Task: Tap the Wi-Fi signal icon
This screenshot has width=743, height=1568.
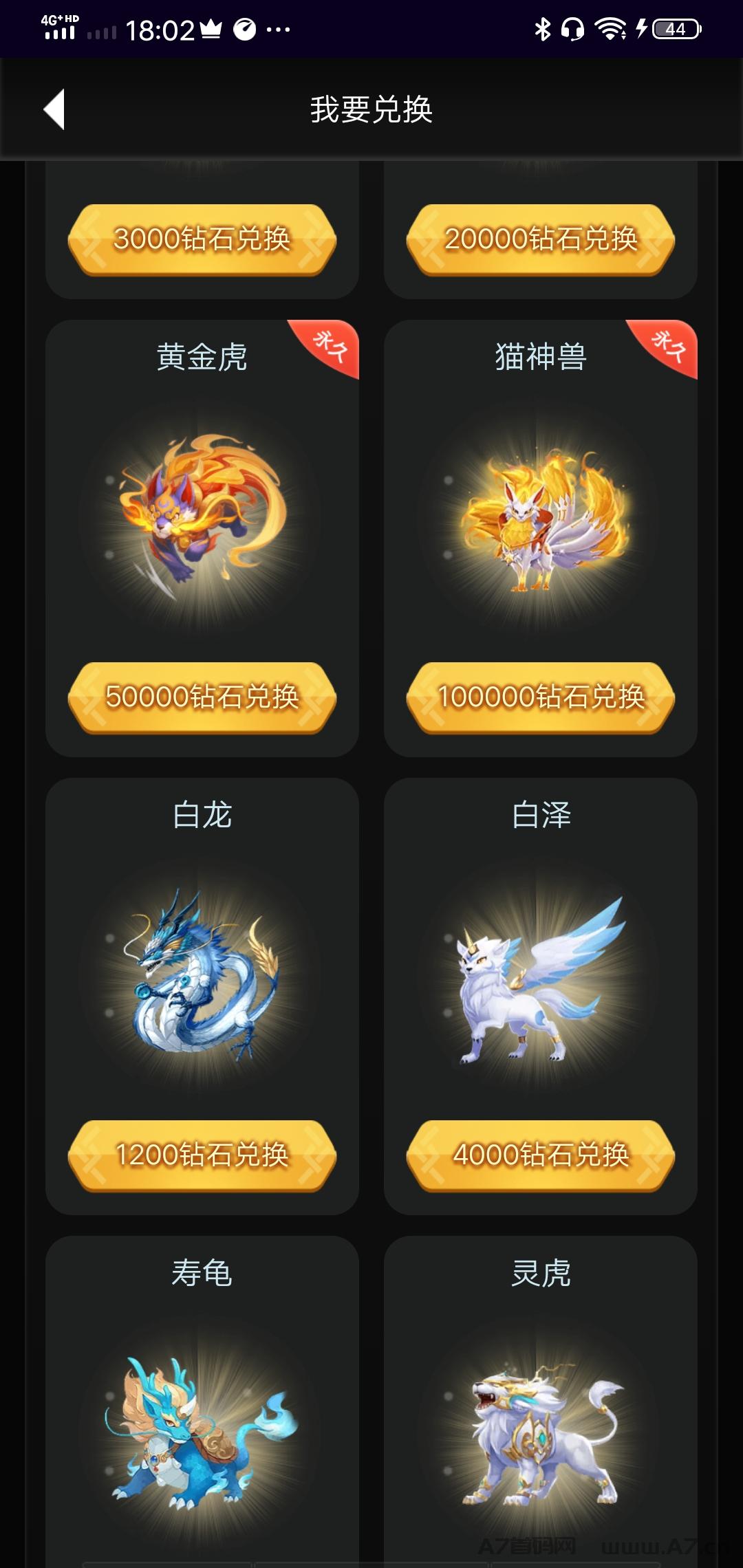Action: (x=610, y=29)
